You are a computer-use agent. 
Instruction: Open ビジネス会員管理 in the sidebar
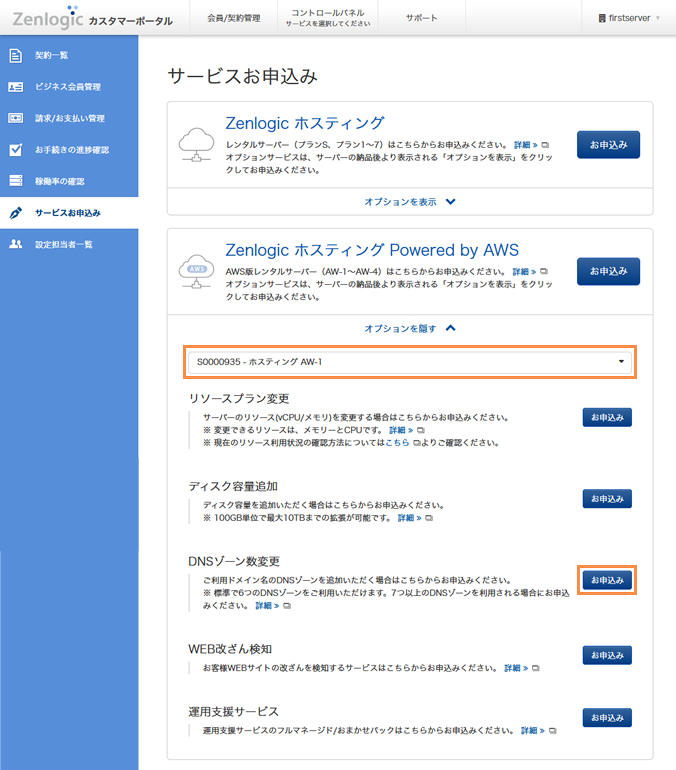click(x=69, y=87)
